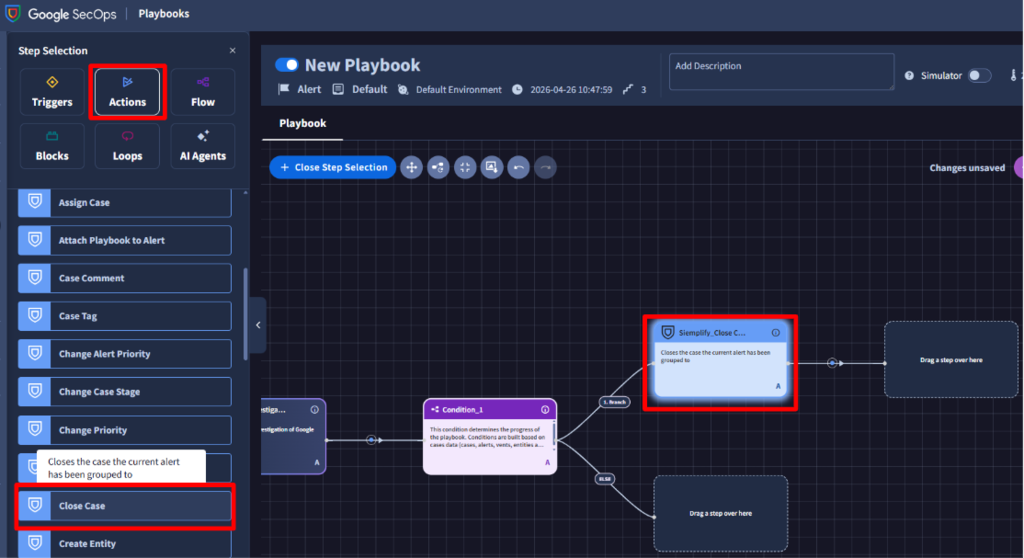1024x558 pixels.
Task: Click the export image toolbar icon
Action: 492,167
